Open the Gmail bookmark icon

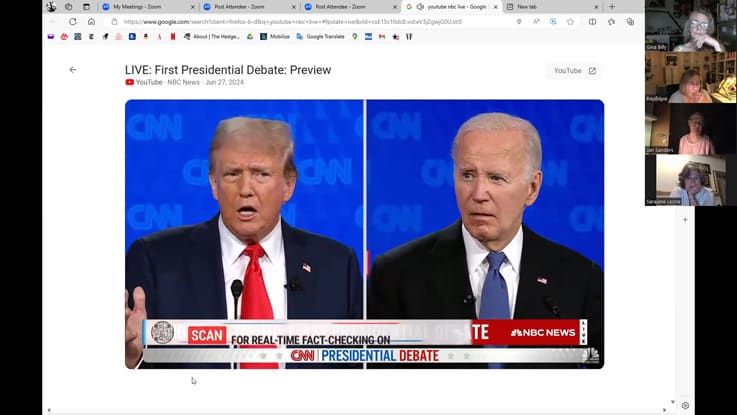coord(382,36)
